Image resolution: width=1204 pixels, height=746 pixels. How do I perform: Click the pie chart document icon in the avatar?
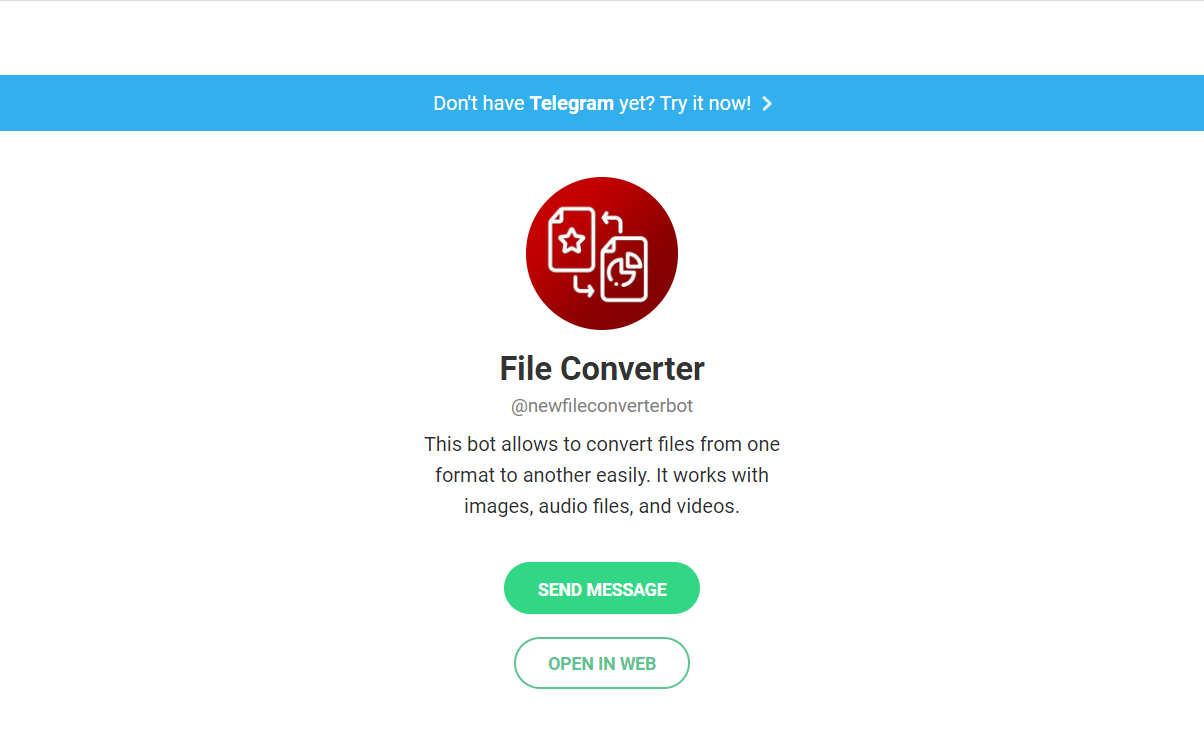[x=624, y=269]
